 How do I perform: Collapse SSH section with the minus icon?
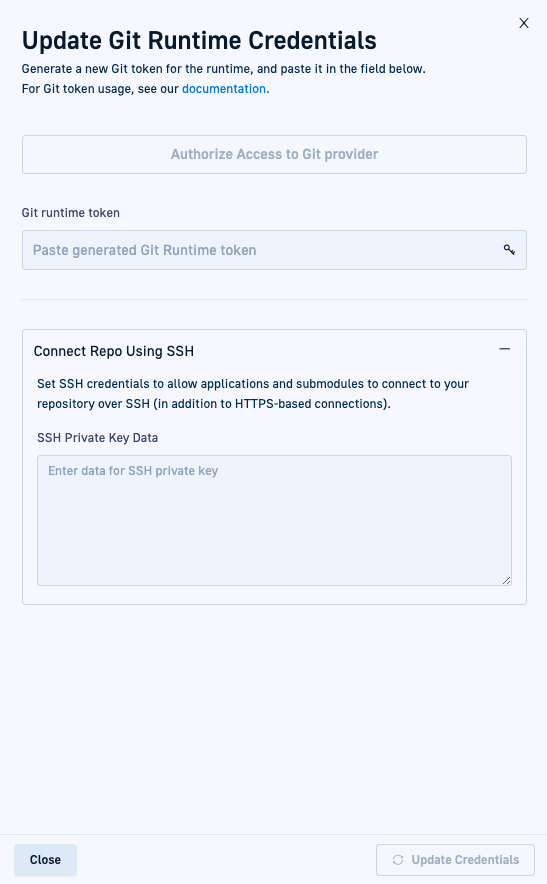click(x=505, y=349)
